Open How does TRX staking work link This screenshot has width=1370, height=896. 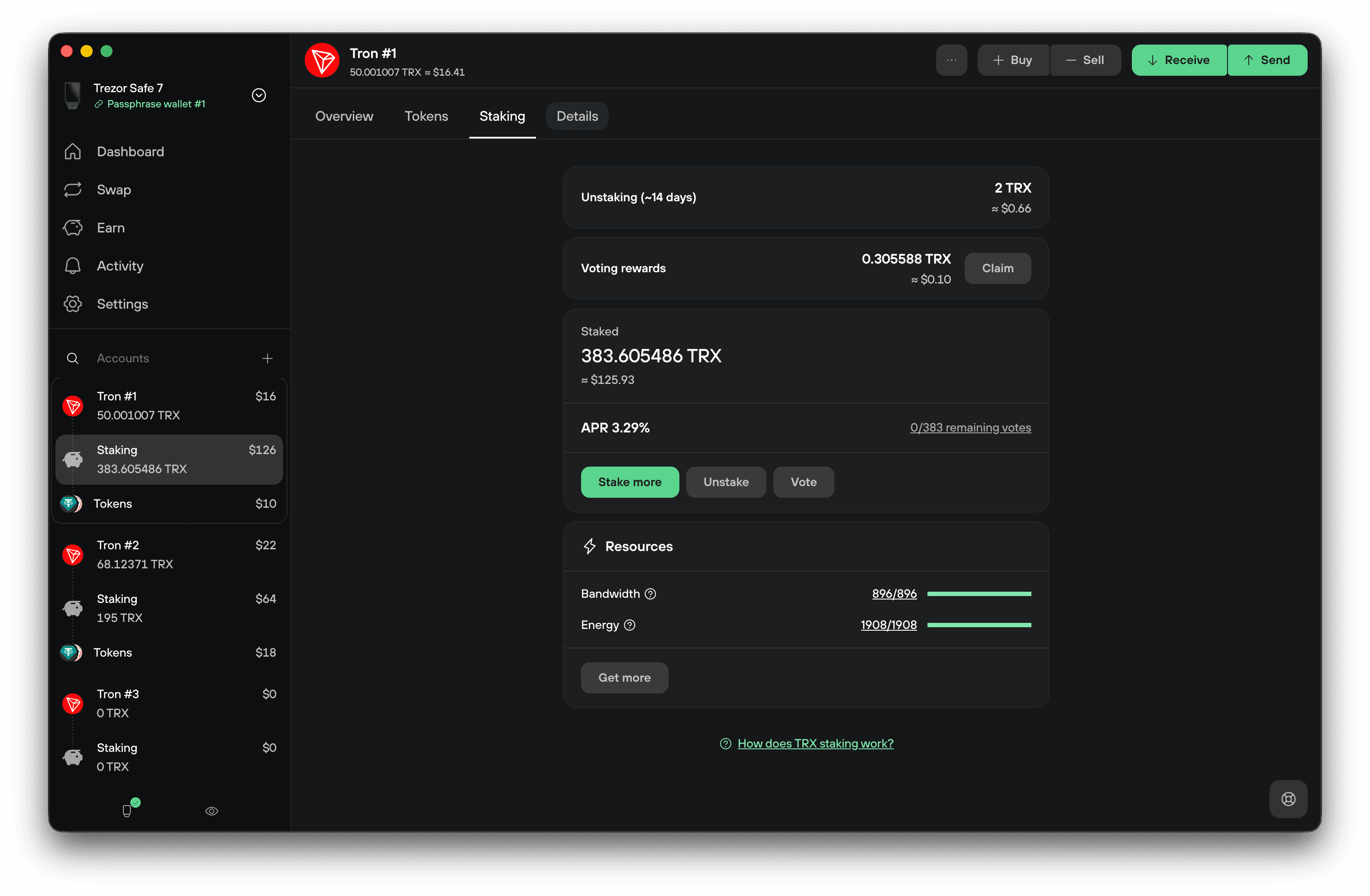[x=815, y=744]
